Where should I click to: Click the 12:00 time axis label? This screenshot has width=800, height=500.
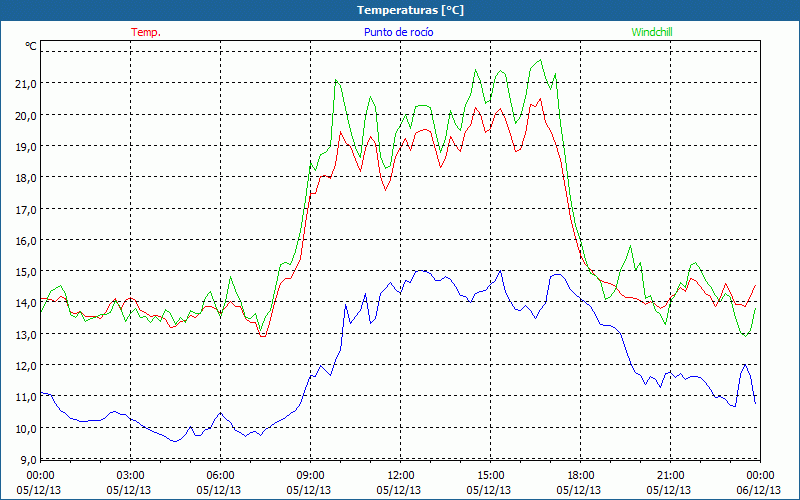pos(401,476)
